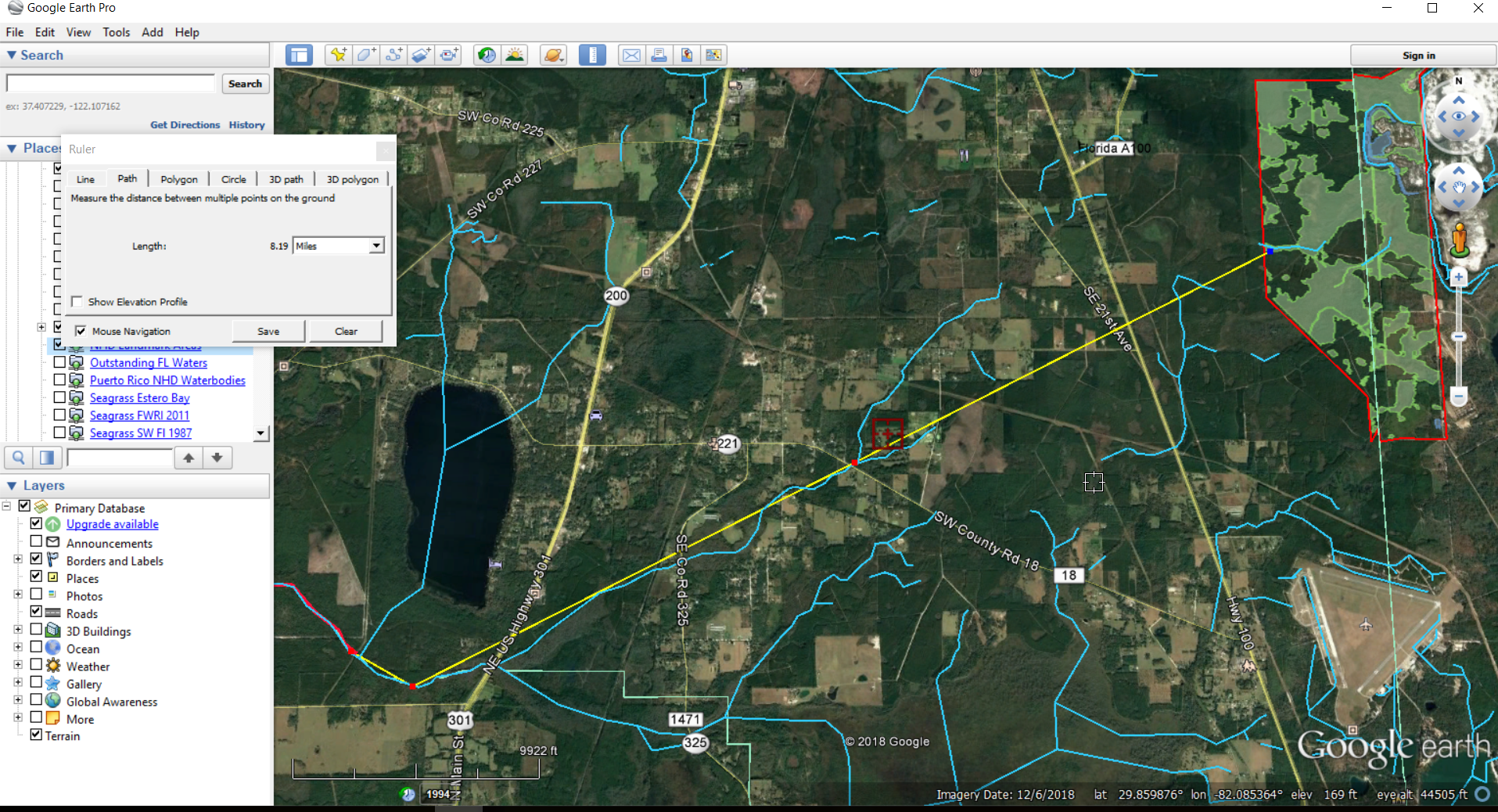Move selected place up with arrow

coord(189,458)
